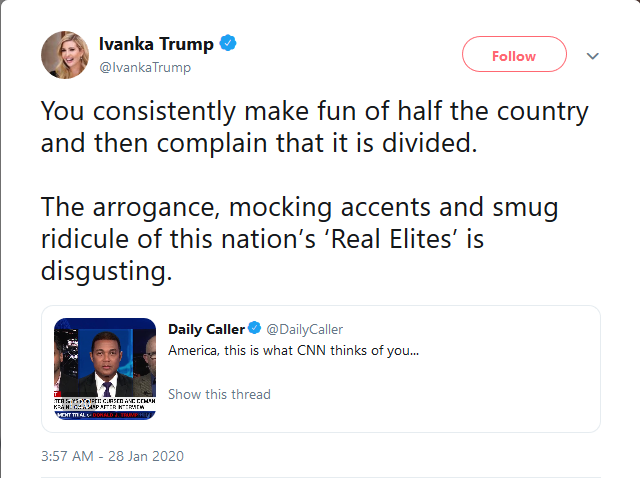The image size is (640, 478).
Task: Click the verified badge beside Daily Caller
Action: 255,330
